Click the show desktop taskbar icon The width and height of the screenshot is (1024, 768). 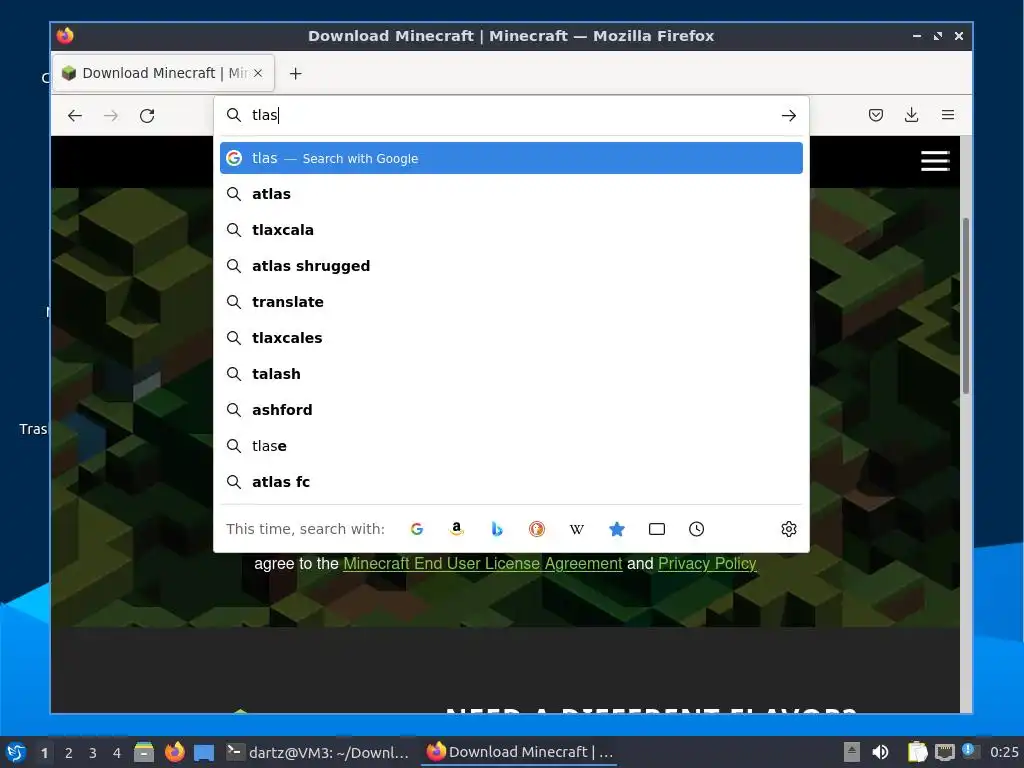(204, 752)
